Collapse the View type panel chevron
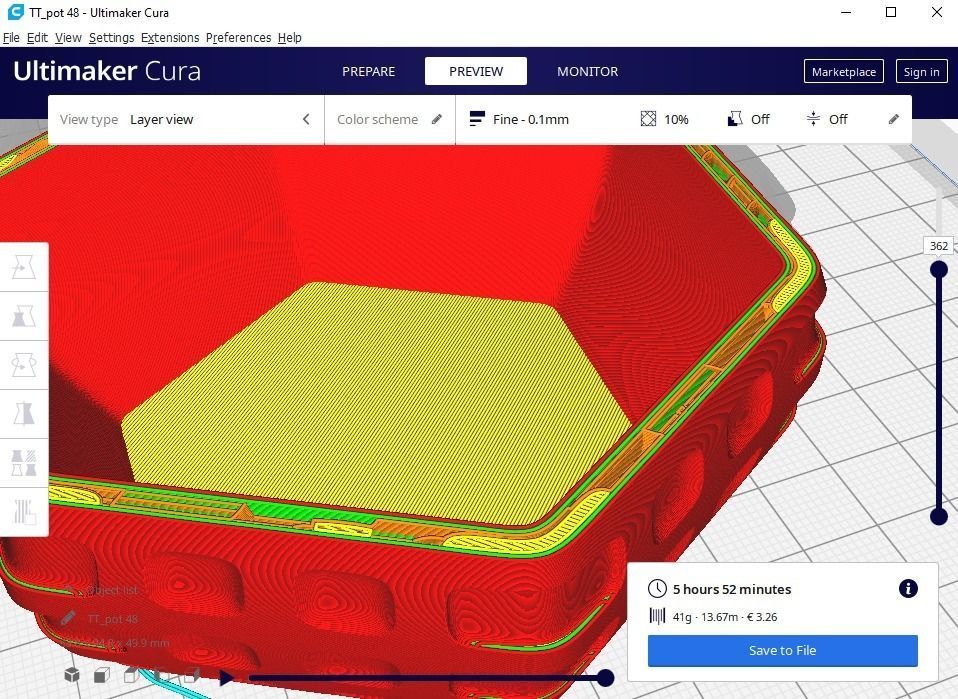This screenshot has height=699, width=958. pyautogui.click(x=306, y=119)
